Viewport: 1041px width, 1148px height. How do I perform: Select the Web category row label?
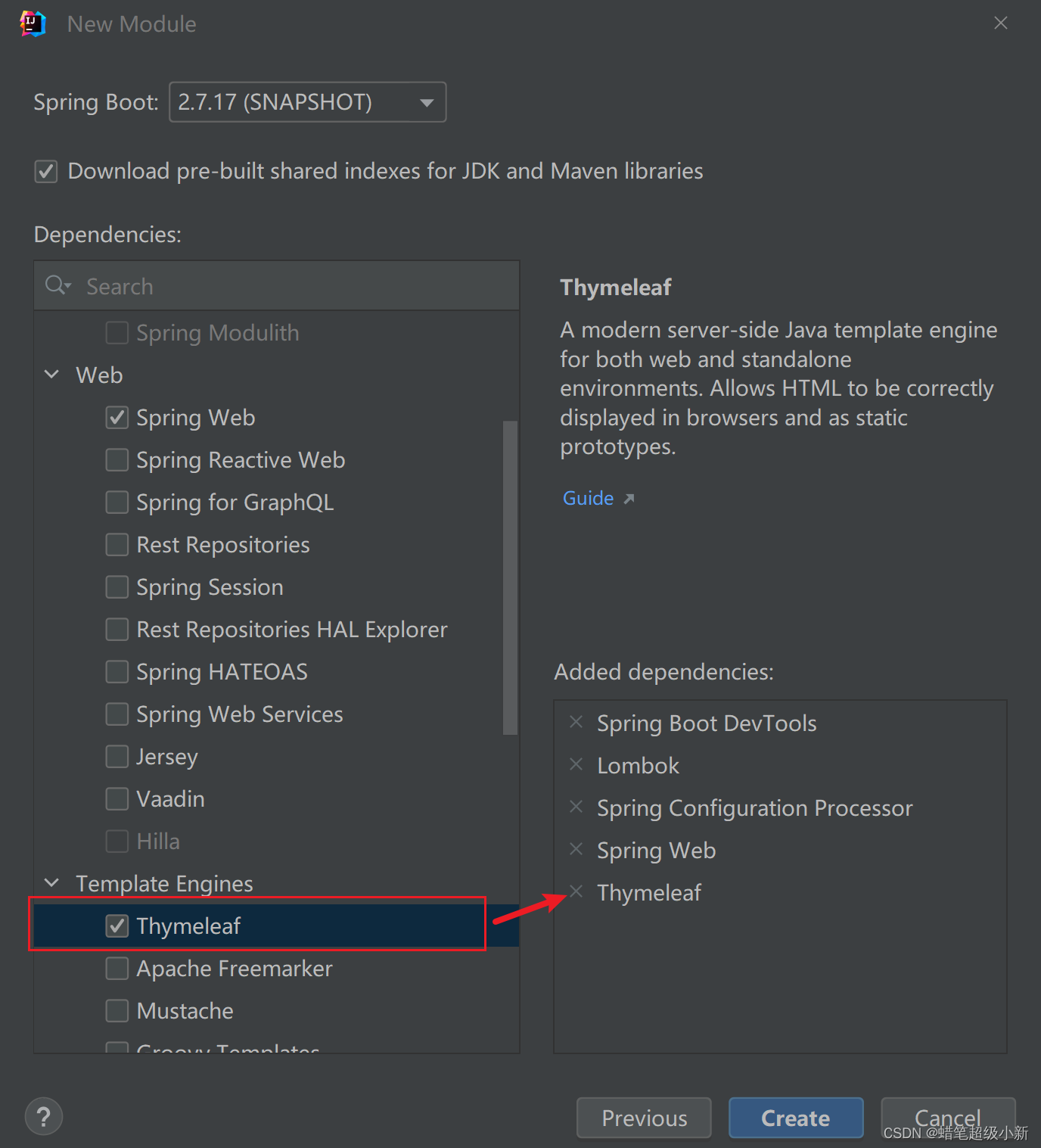click(99, 375)
